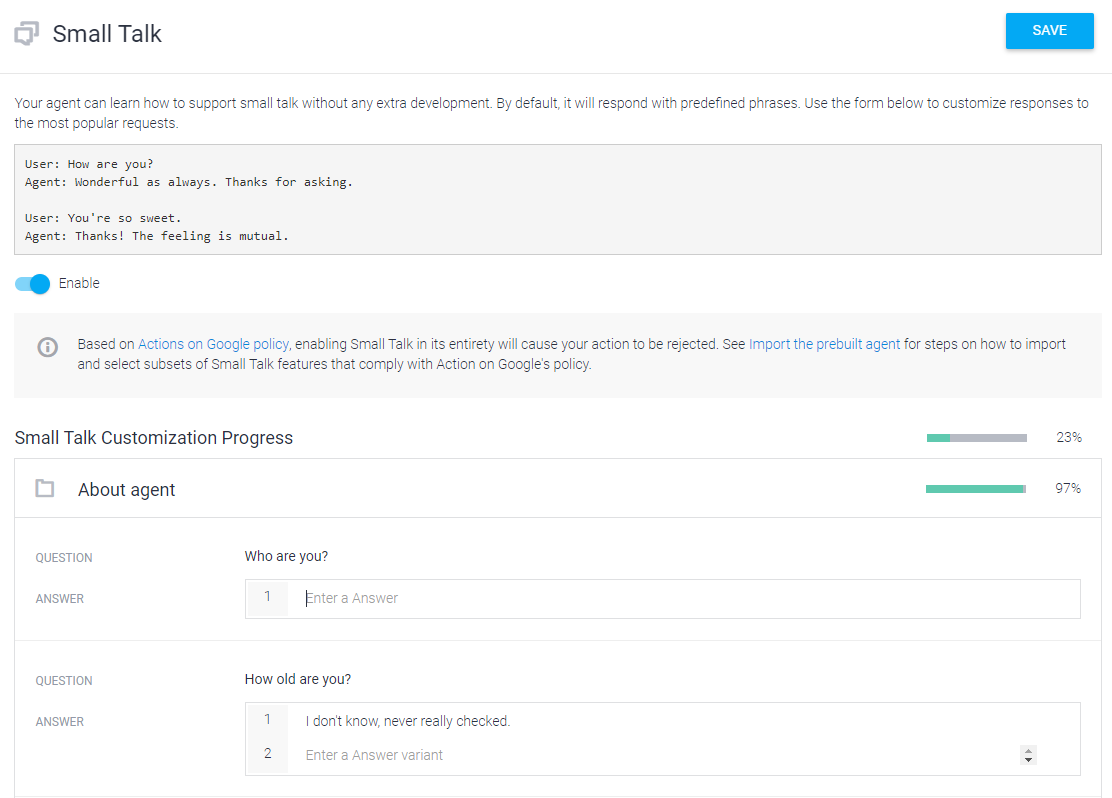
Task: Click the folder icon beside About agent
Action: point(44,488)
